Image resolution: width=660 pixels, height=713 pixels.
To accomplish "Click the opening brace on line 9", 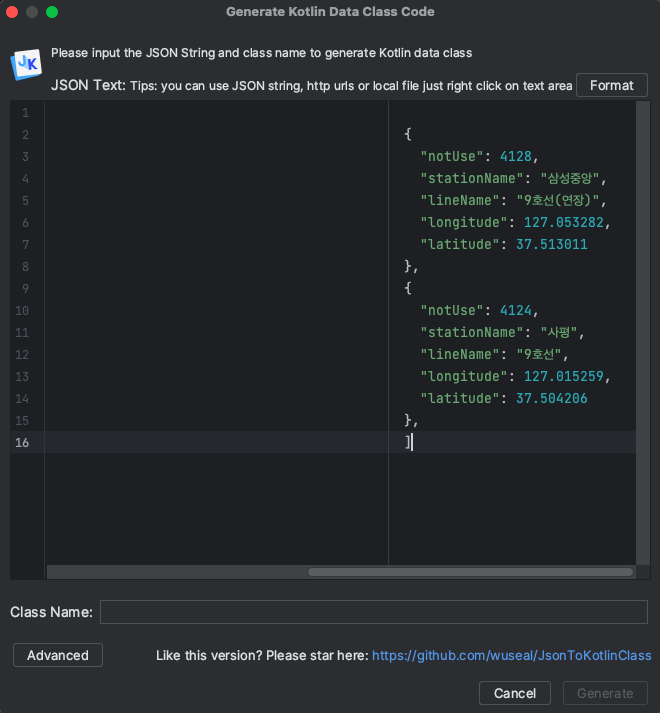I will 408,288.
